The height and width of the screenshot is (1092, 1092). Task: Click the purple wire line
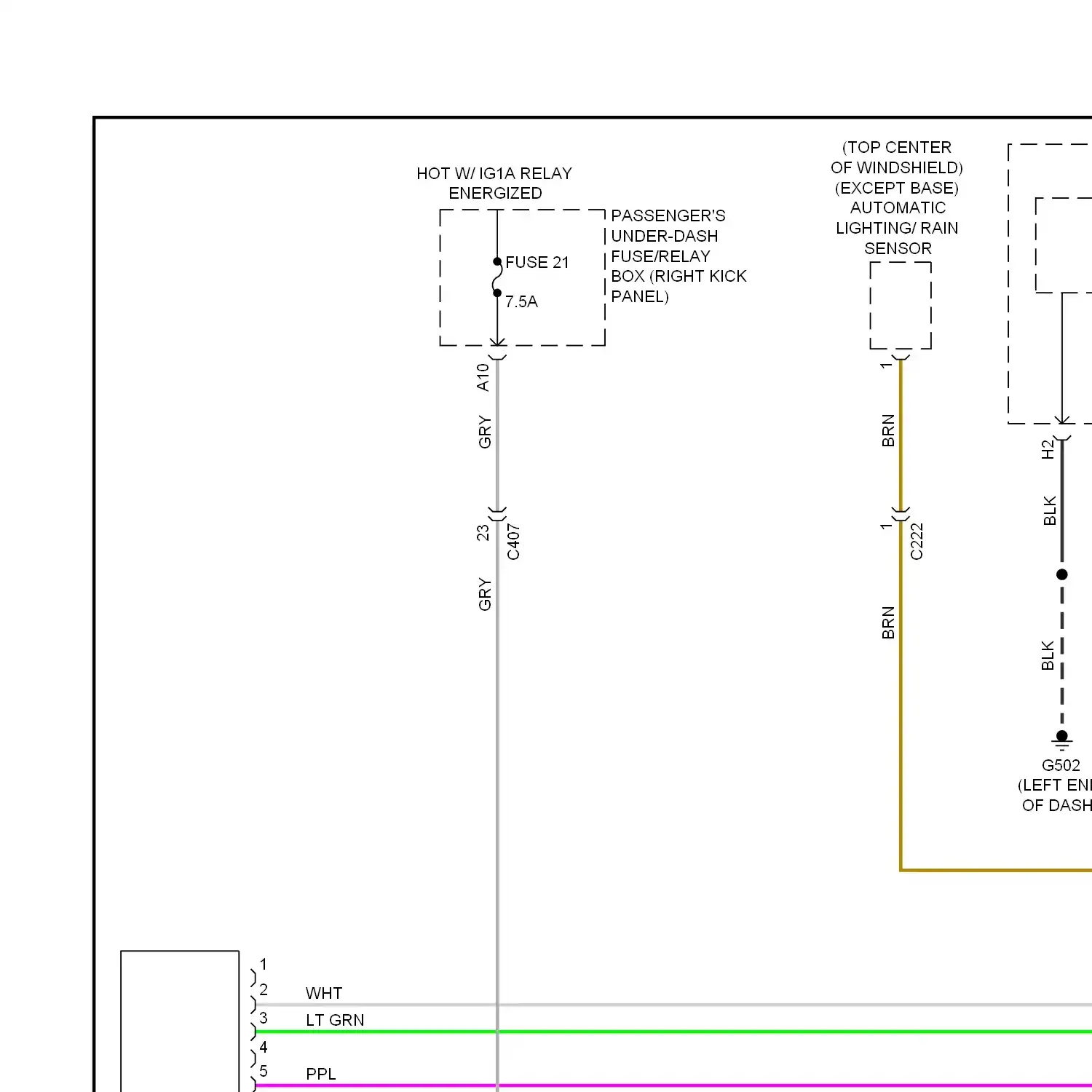coord(673,1085)
